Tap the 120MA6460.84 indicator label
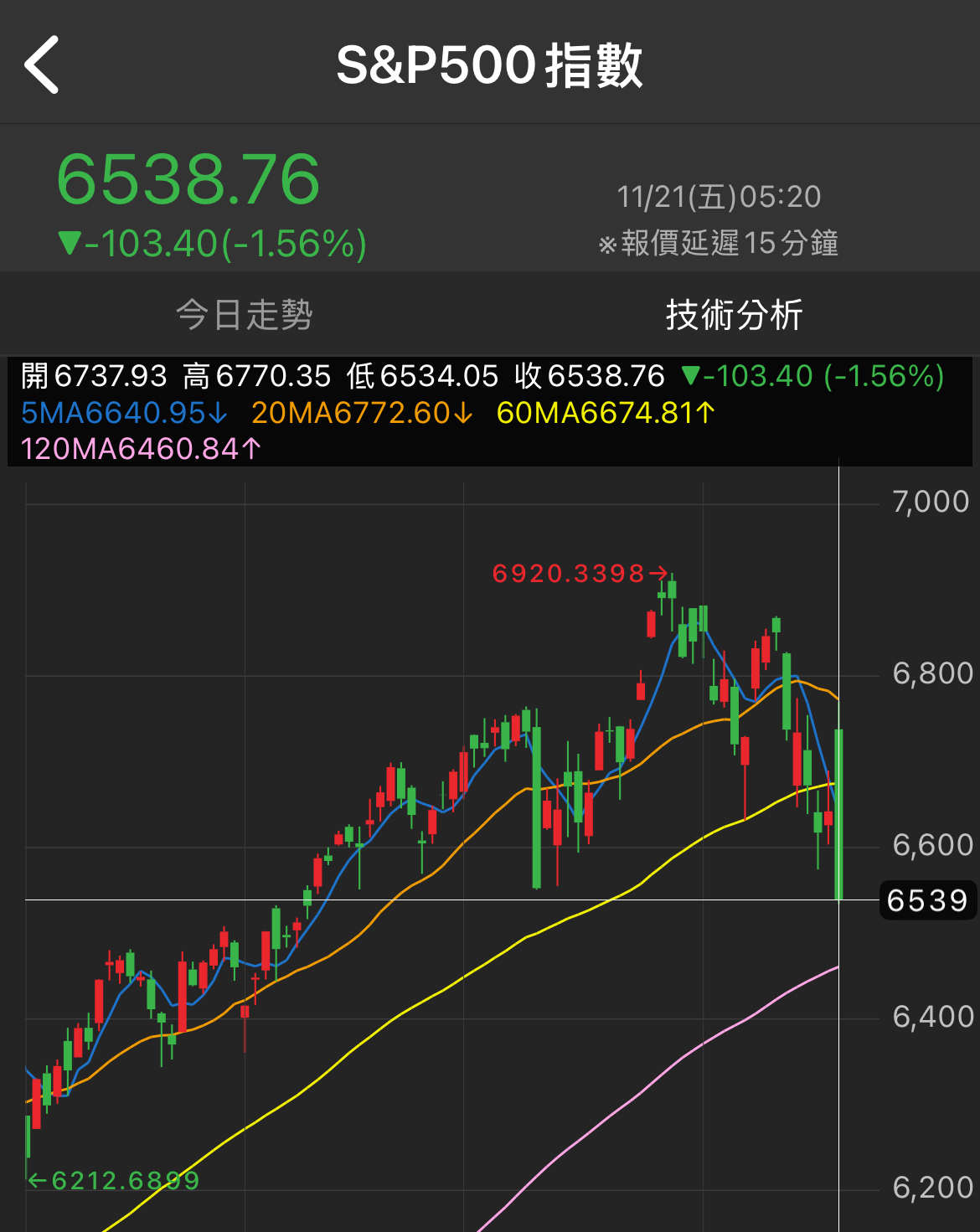 (x=141, y=449)
